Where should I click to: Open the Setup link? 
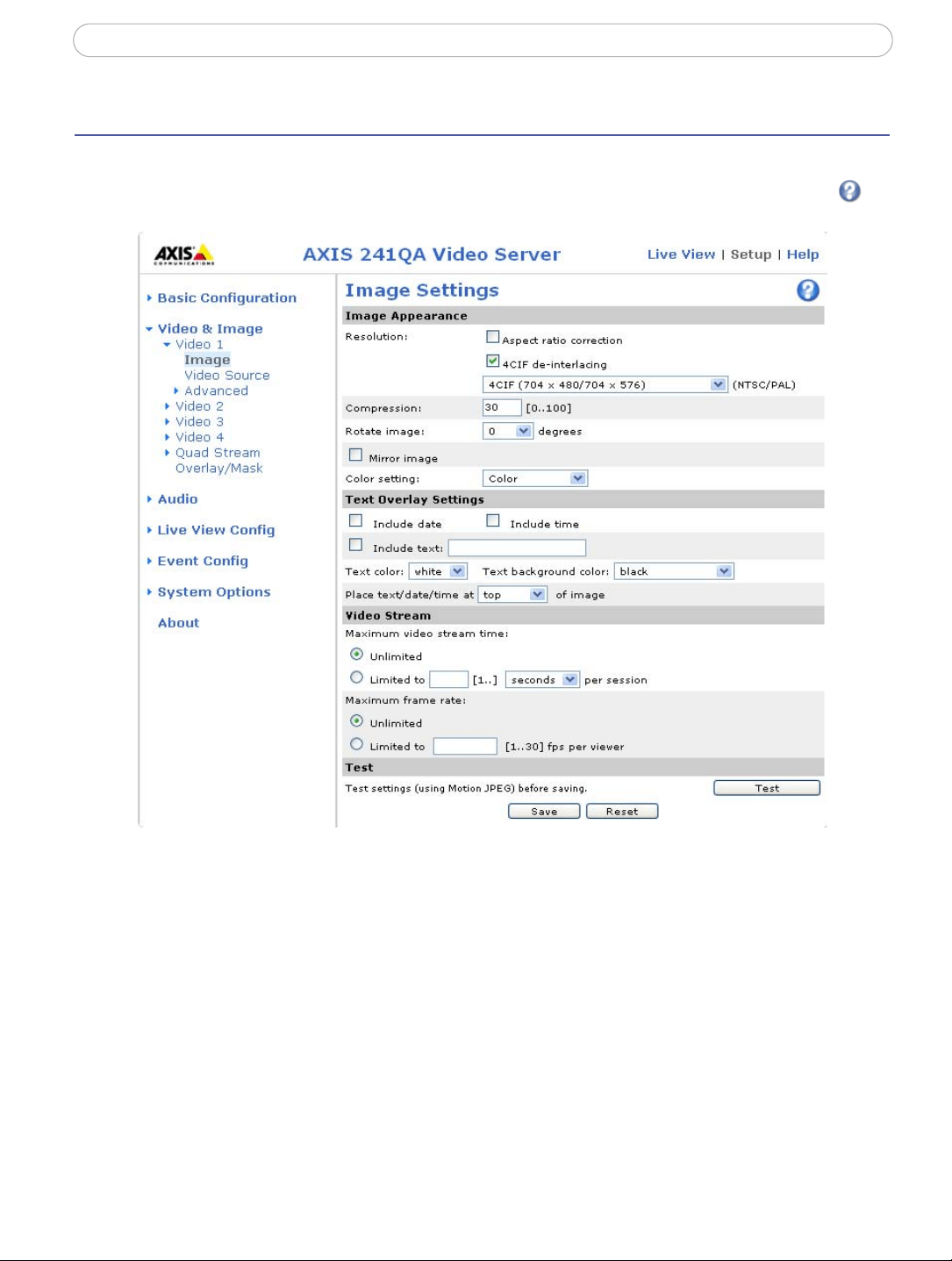[751, 254]
